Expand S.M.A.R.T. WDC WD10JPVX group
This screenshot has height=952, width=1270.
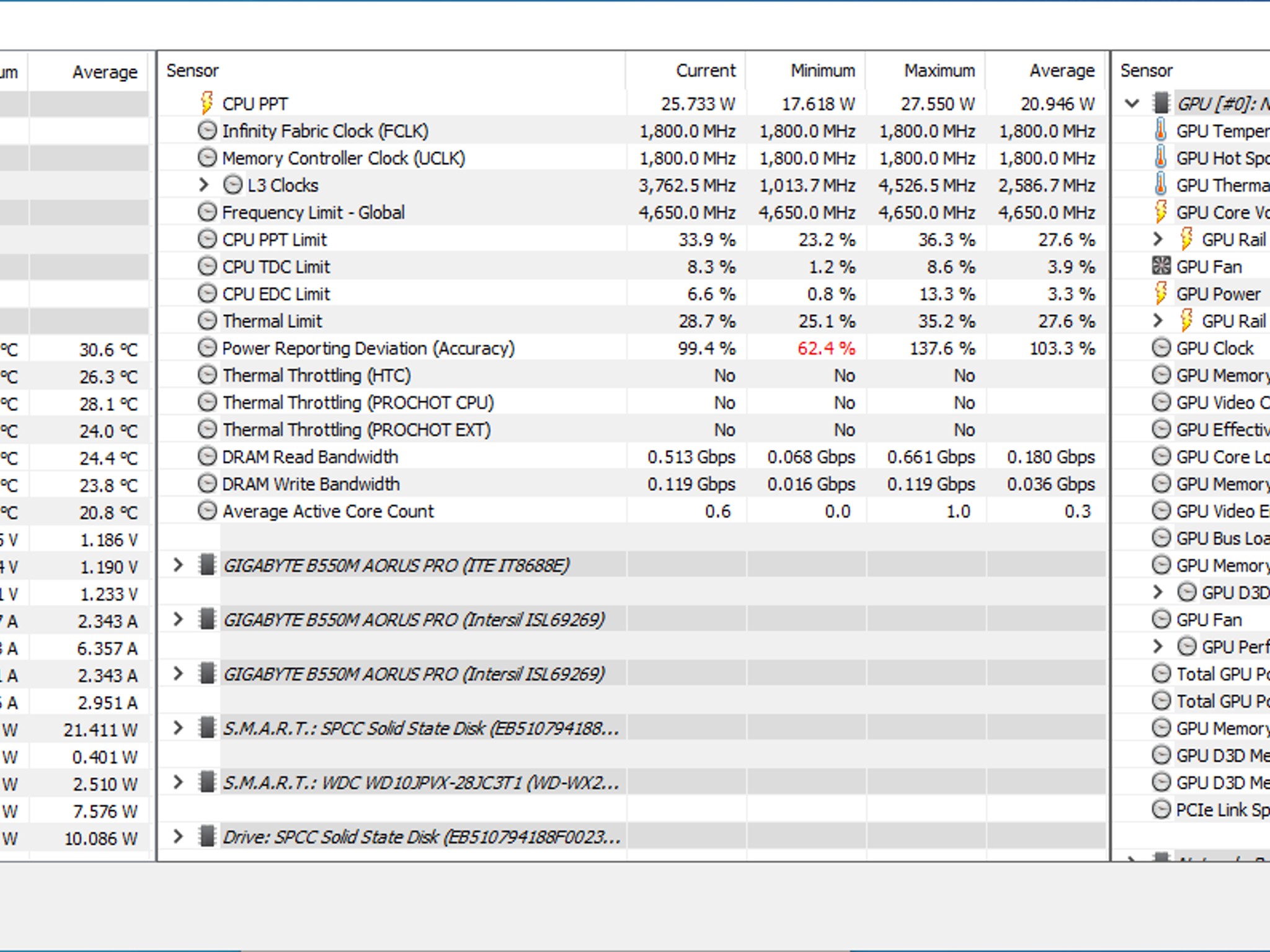click(x=178, y=782)
